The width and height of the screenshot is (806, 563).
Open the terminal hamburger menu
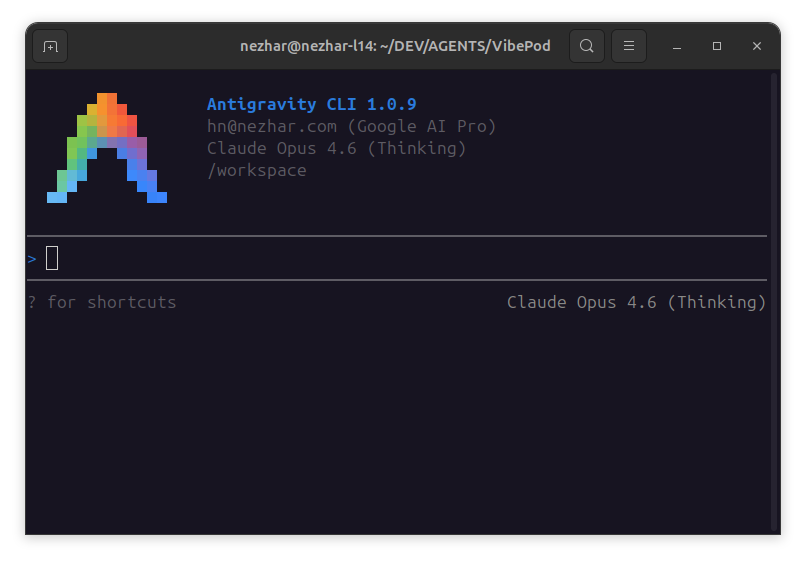pos(629,46)
